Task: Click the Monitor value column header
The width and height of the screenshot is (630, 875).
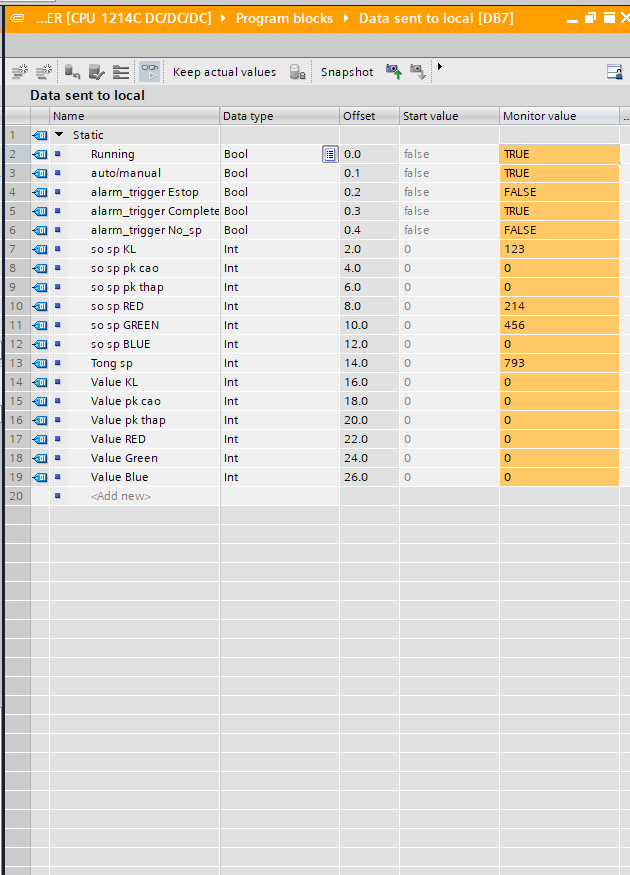Action: tap(559, 116)
